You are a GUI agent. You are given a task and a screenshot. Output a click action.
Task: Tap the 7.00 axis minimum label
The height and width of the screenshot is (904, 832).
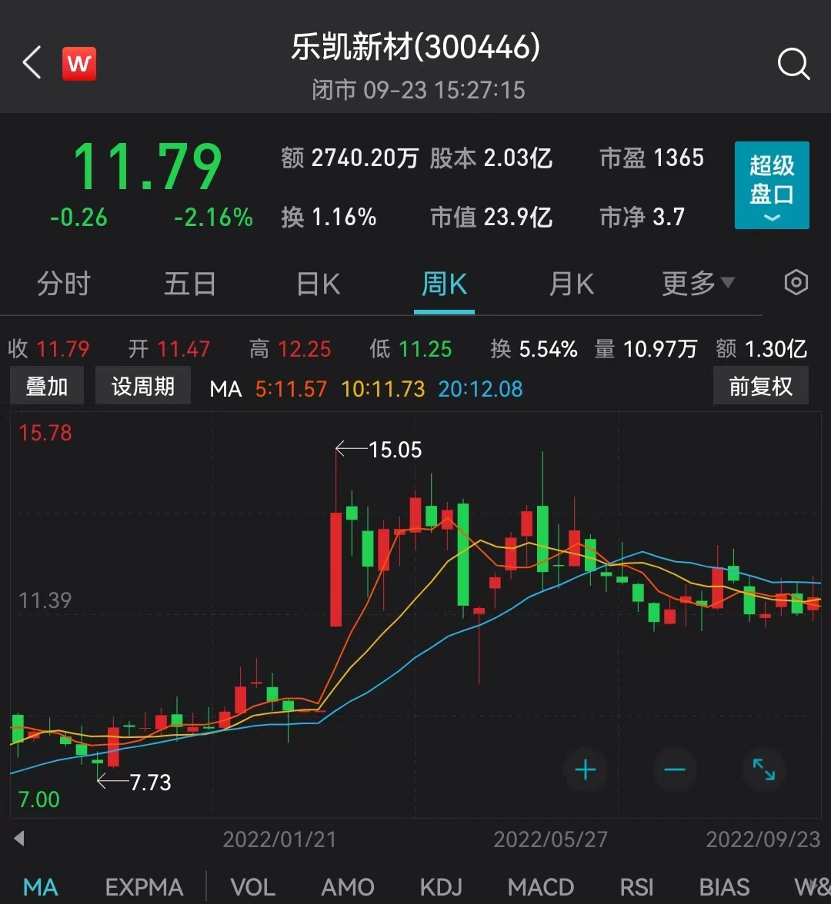(39, 800)
